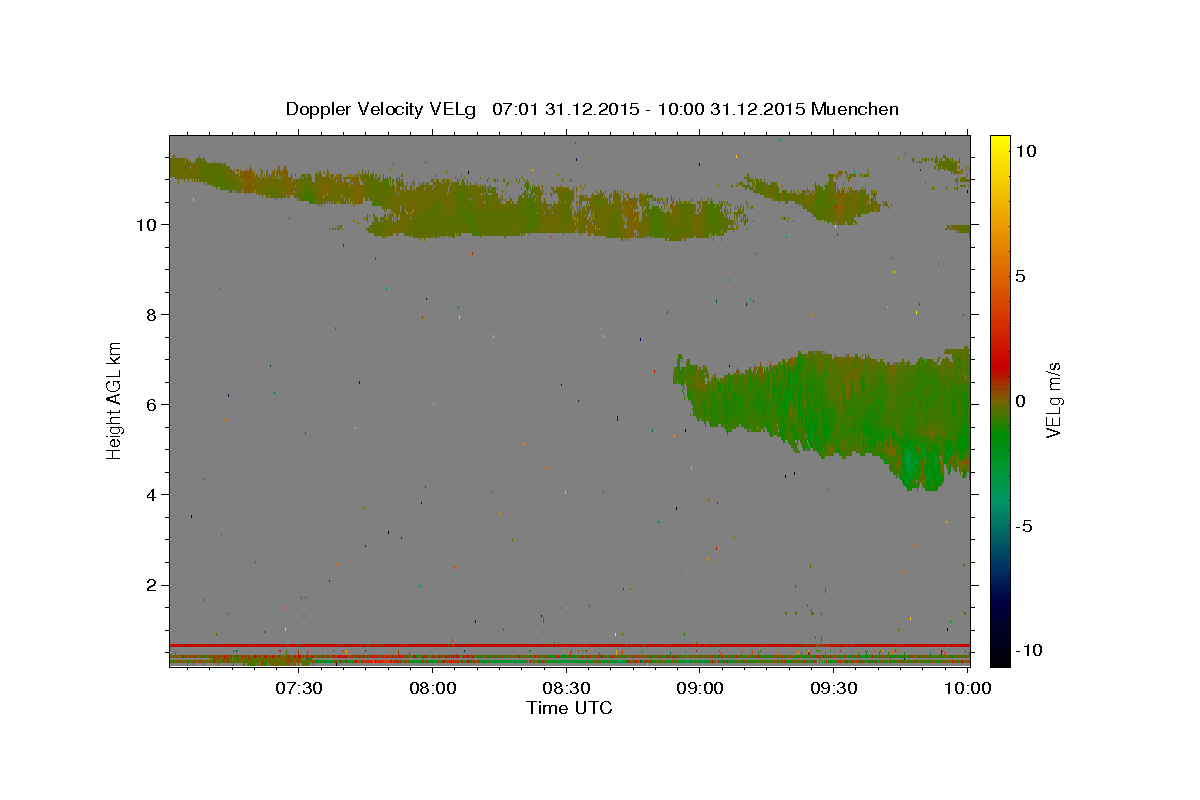Viewport: 1200px width, 800px height.
Task: Click the 'Height AGL km' axis title
Action: pyautogui.click(x=115, y=400)
